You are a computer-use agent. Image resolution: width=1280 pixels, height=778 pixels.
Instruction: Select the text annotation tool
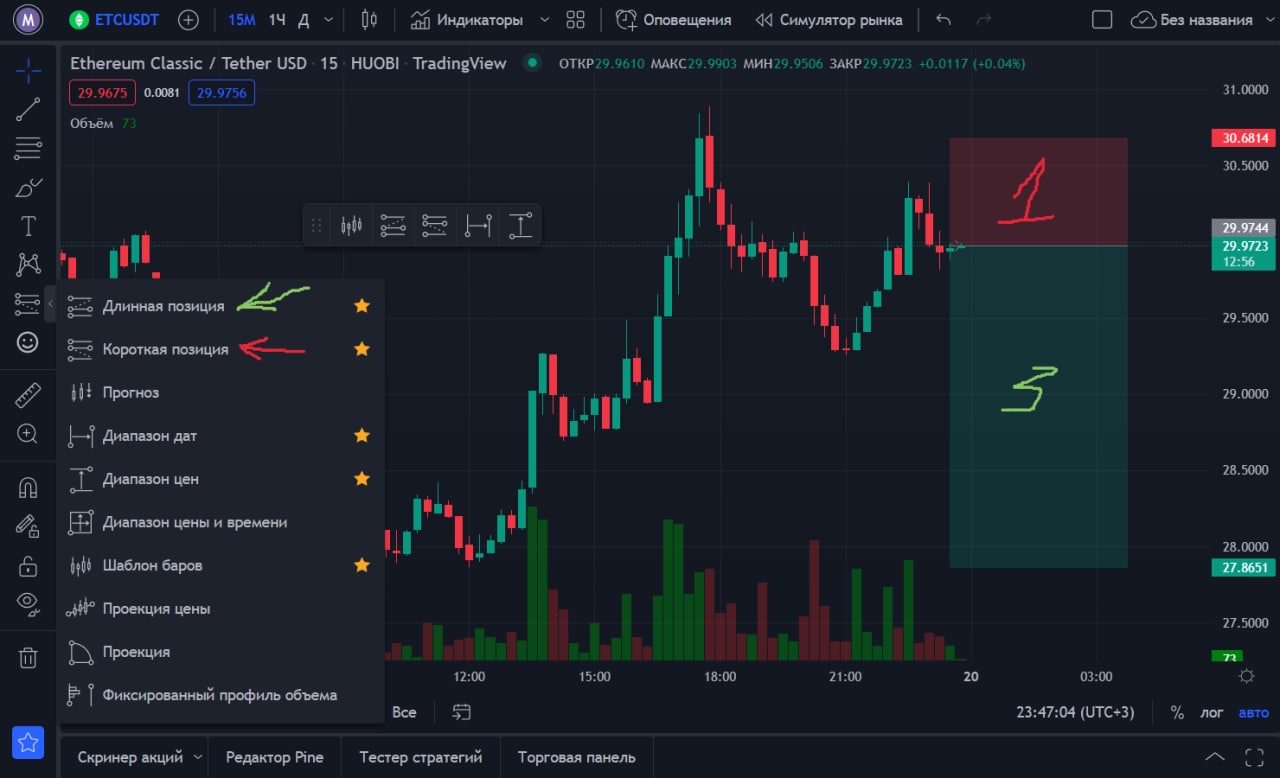28,226
